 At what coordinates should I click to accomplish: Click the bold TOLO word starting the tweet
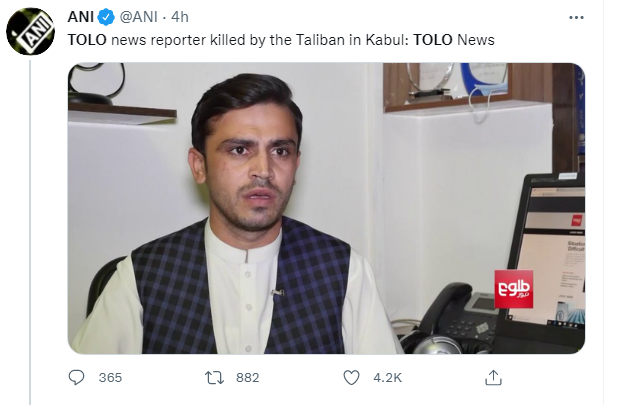click(87, 40)
